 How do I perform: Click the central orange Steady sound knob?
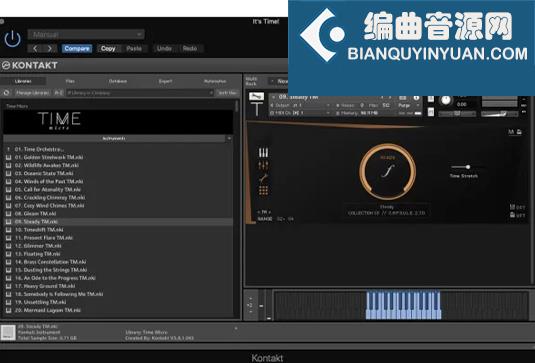coord(388,172)
